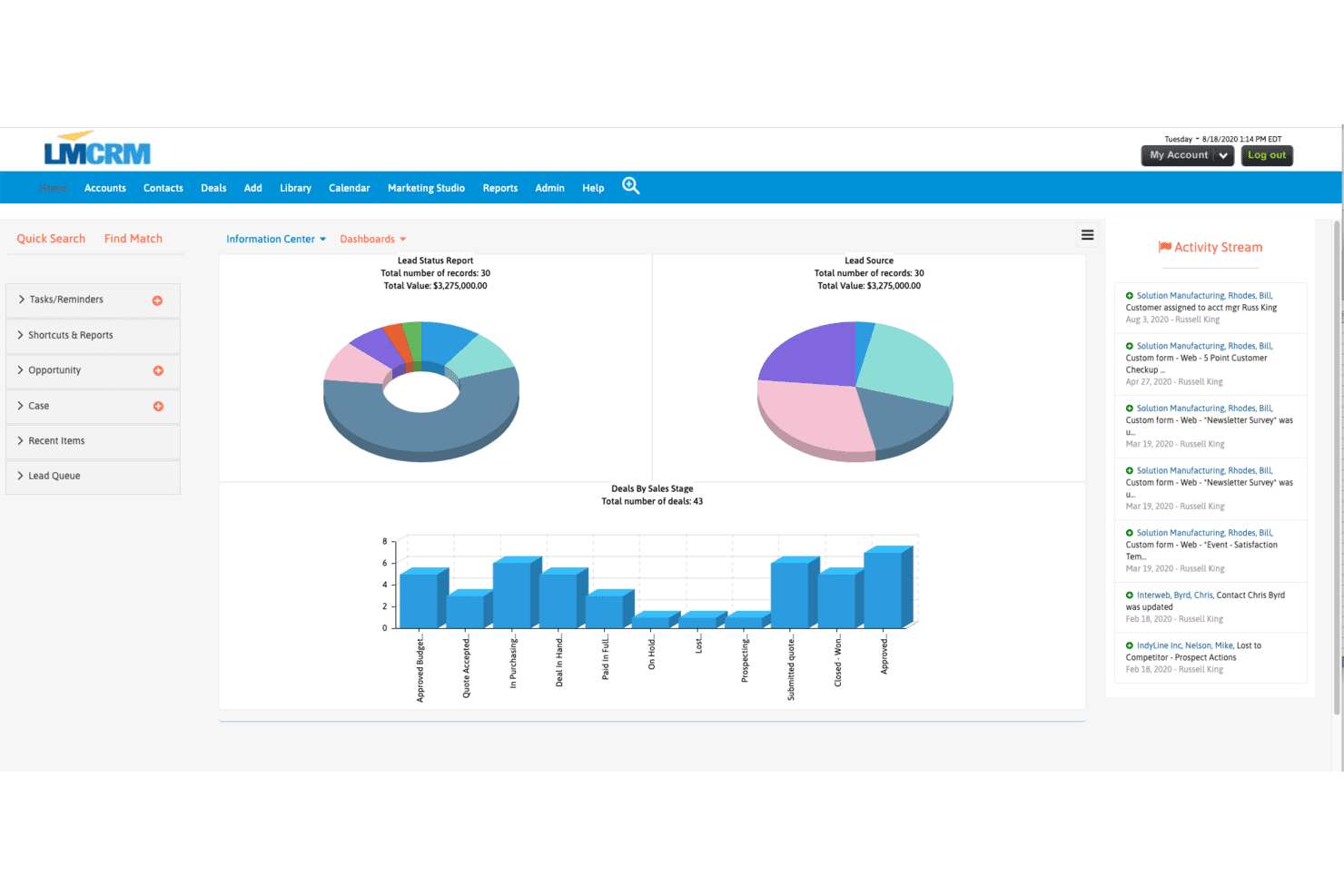Image resolution: width=1344 pixels, height=896 pixels.
Task: Click green plus icon beside Interweb, Byrd, Chris
Action: click(1130, 596)
